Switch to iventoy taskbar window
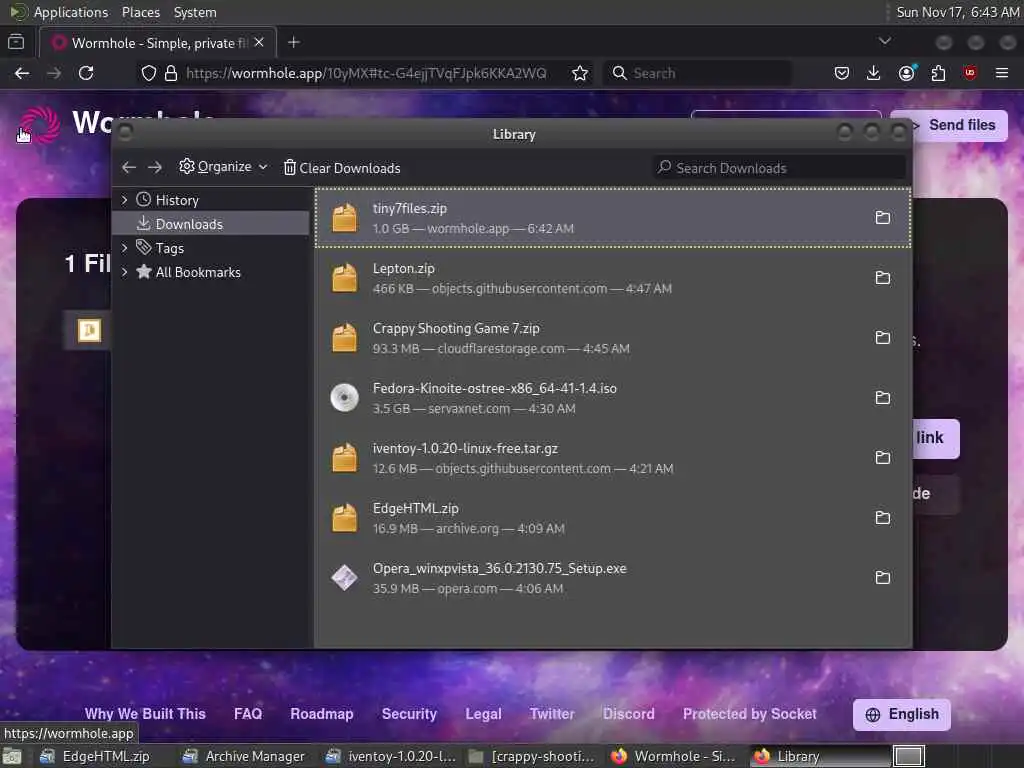The width and height of the screenshot is (1024, 768). (392, 756)
